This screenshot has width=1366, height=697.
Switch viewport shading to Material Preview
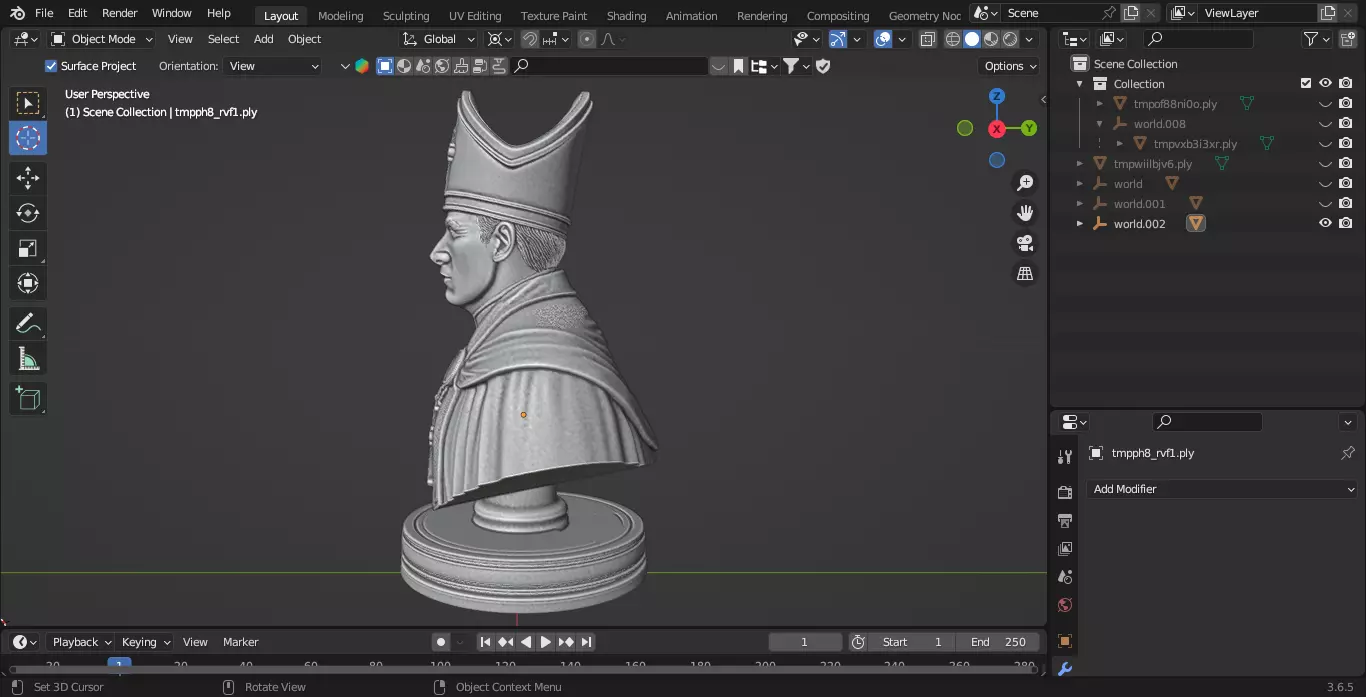(x=991, y=39)
